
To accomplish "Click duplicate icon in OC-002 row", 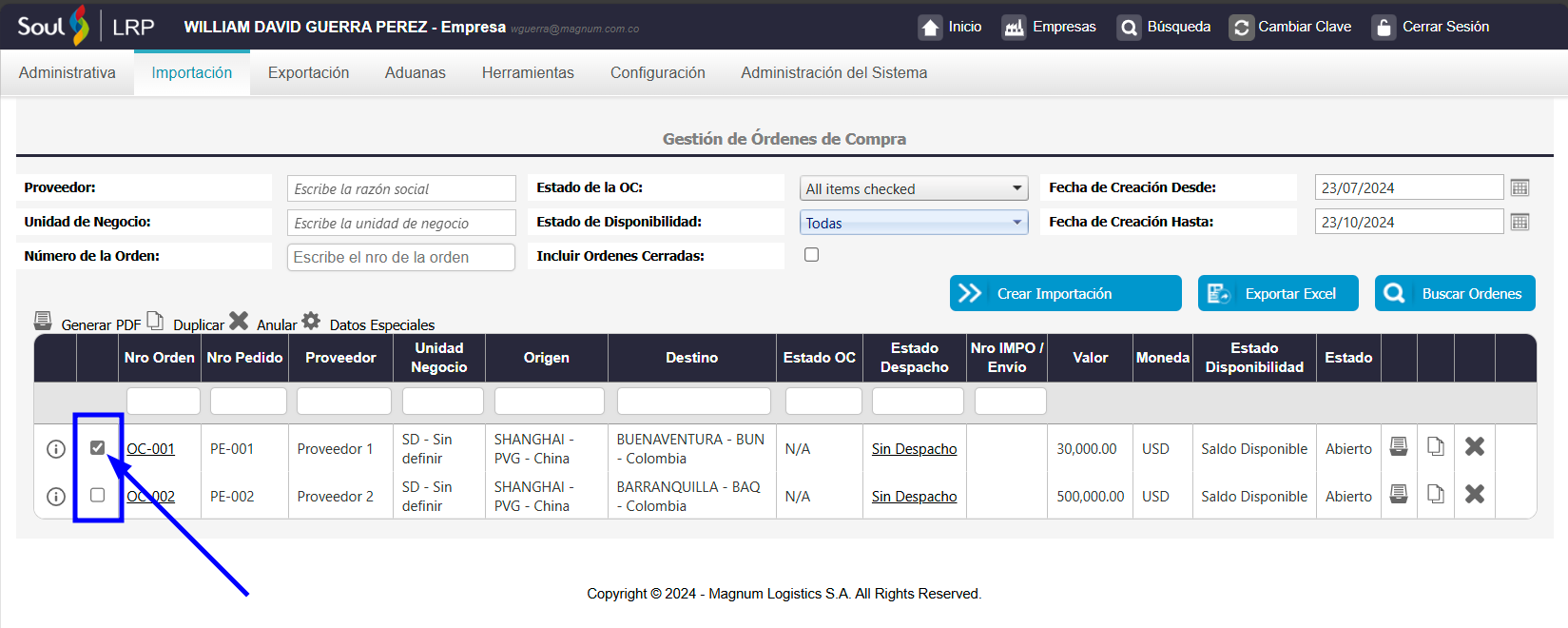I will coord(1435,494).
